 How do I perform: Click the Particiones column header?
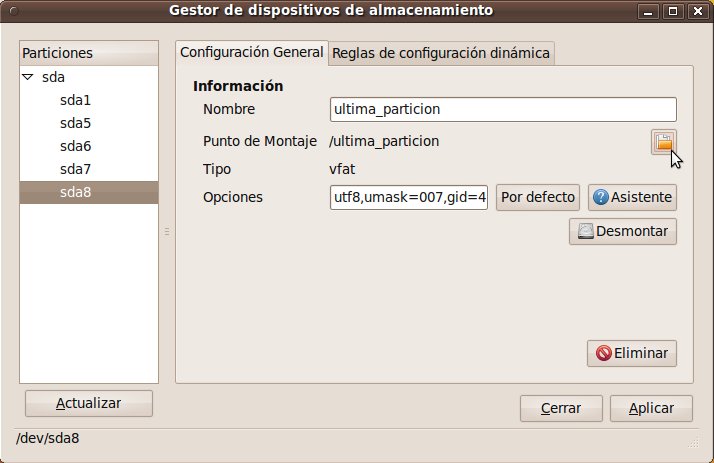[89, 53]
